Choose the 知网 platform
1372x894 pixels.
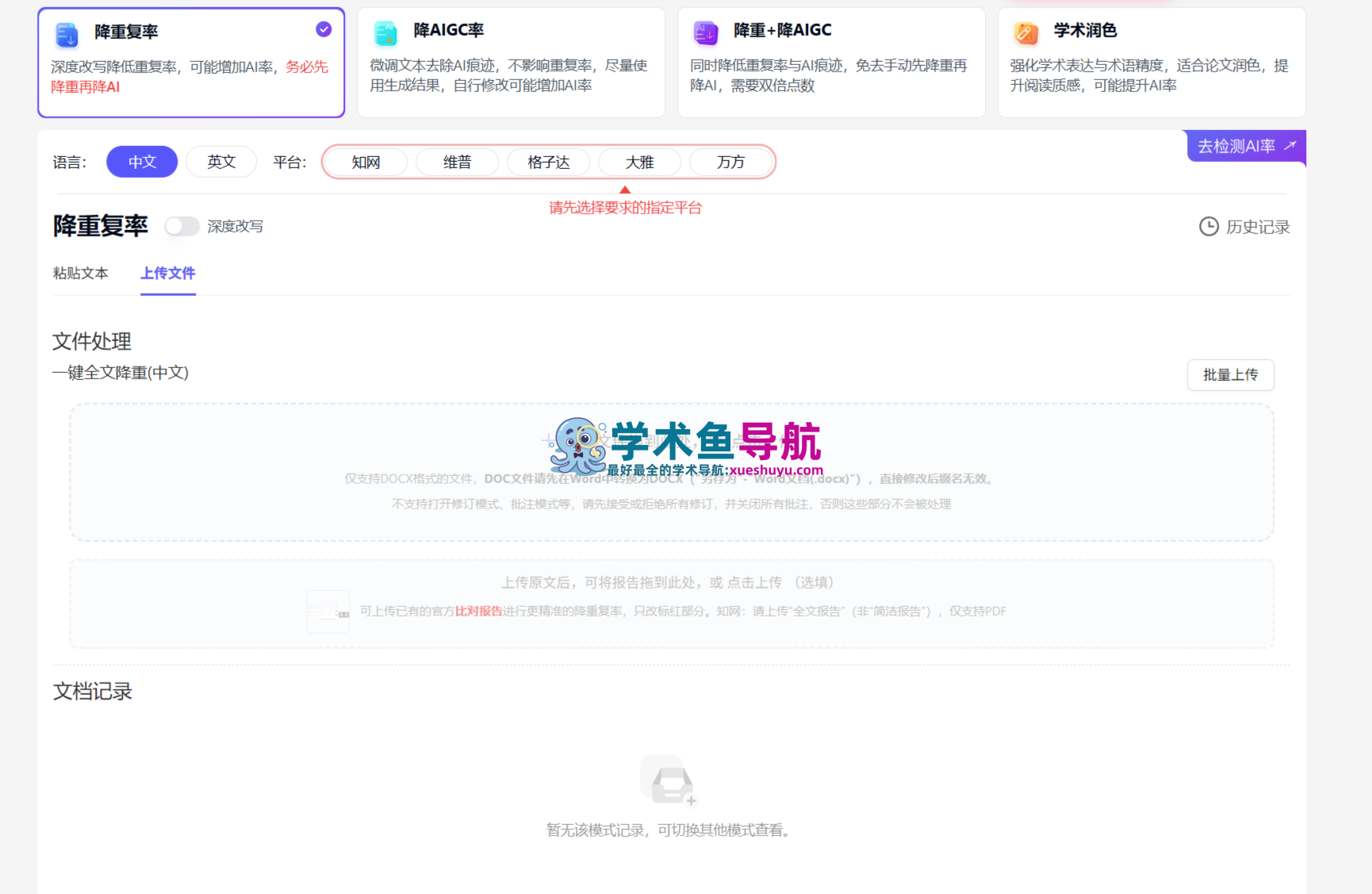point(366,163)
